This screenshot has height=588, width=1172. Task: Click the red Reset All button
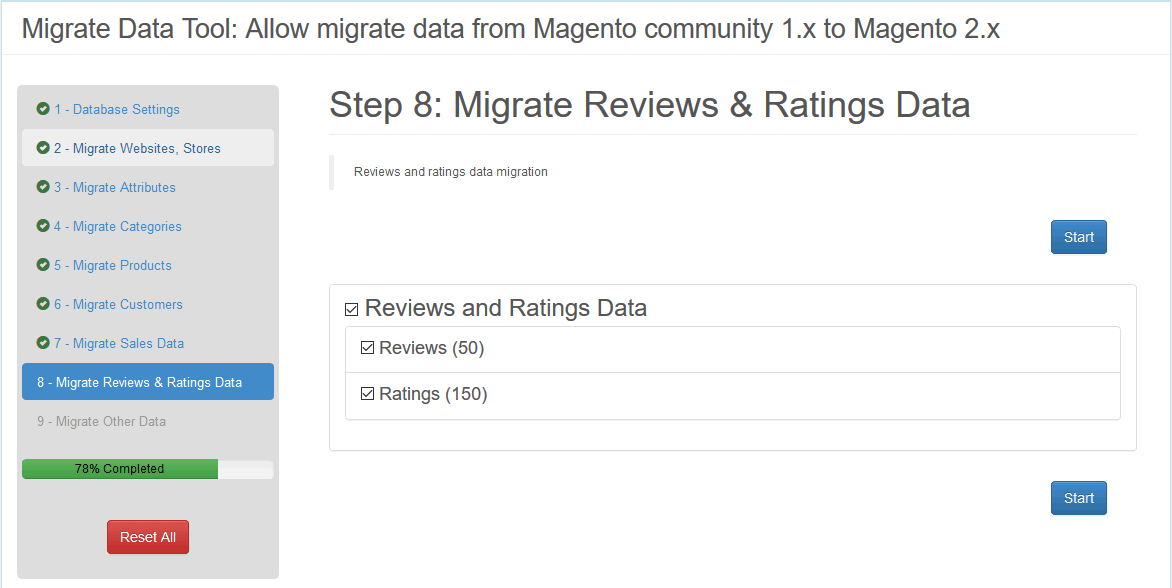148,537
